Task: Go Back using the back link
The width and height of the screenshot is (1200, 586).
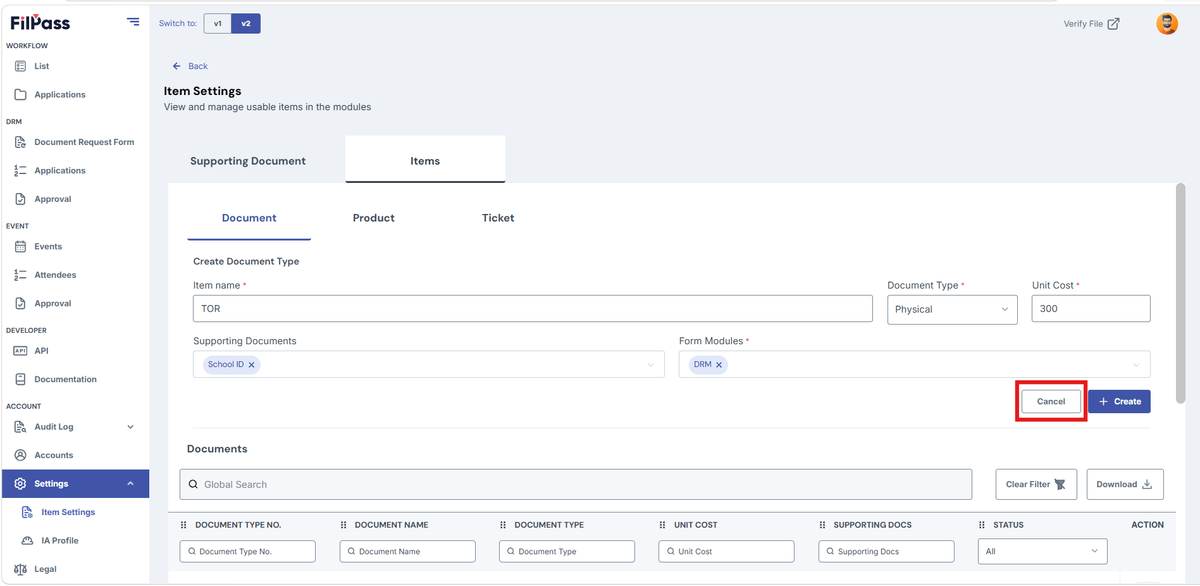Action: [x=190, y=66]
